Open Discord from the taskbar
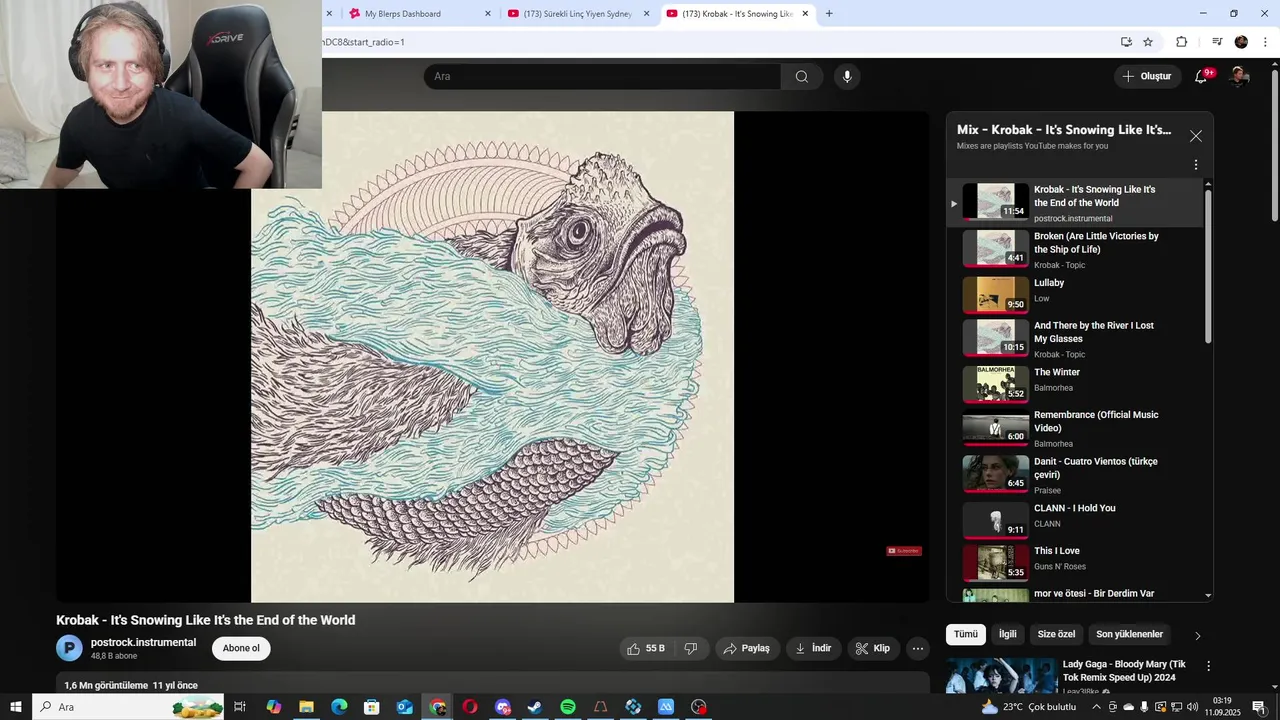Viewport: 1280px width, 720px height. pos(503,707)
